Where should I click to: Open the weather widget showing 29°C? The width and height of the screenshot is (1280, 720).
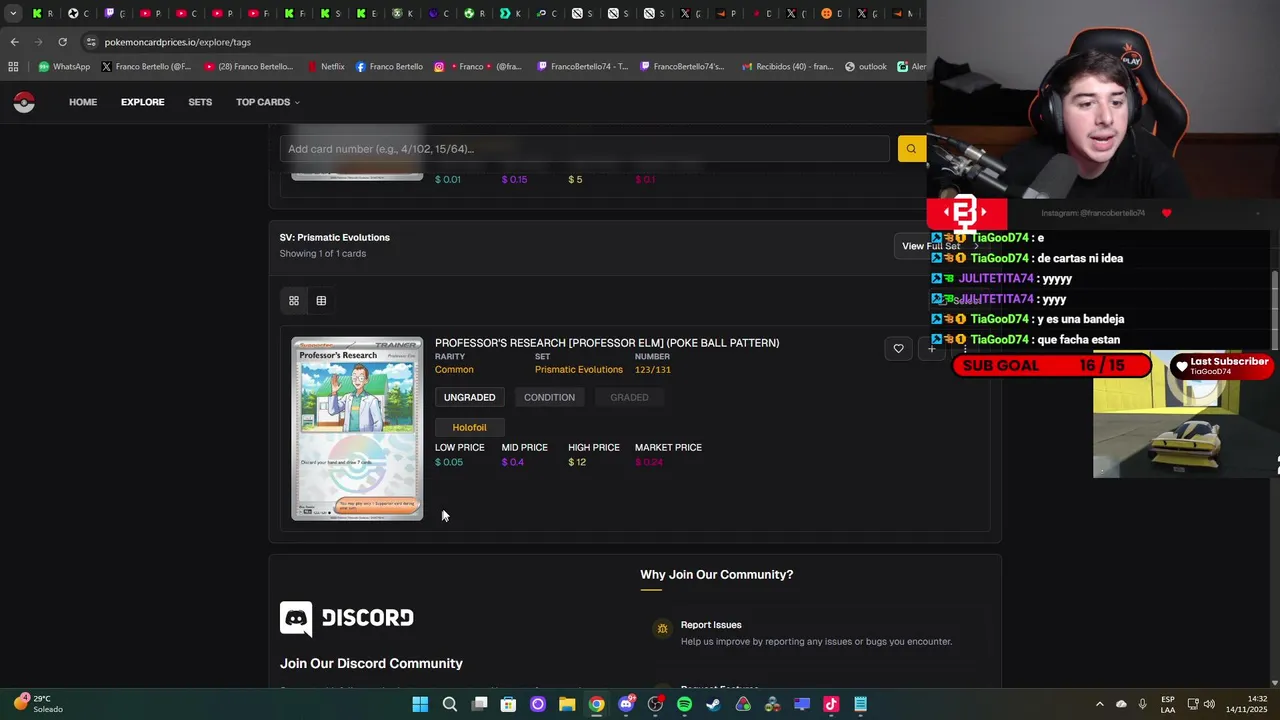pyautogui.click(x=38, y=704)
